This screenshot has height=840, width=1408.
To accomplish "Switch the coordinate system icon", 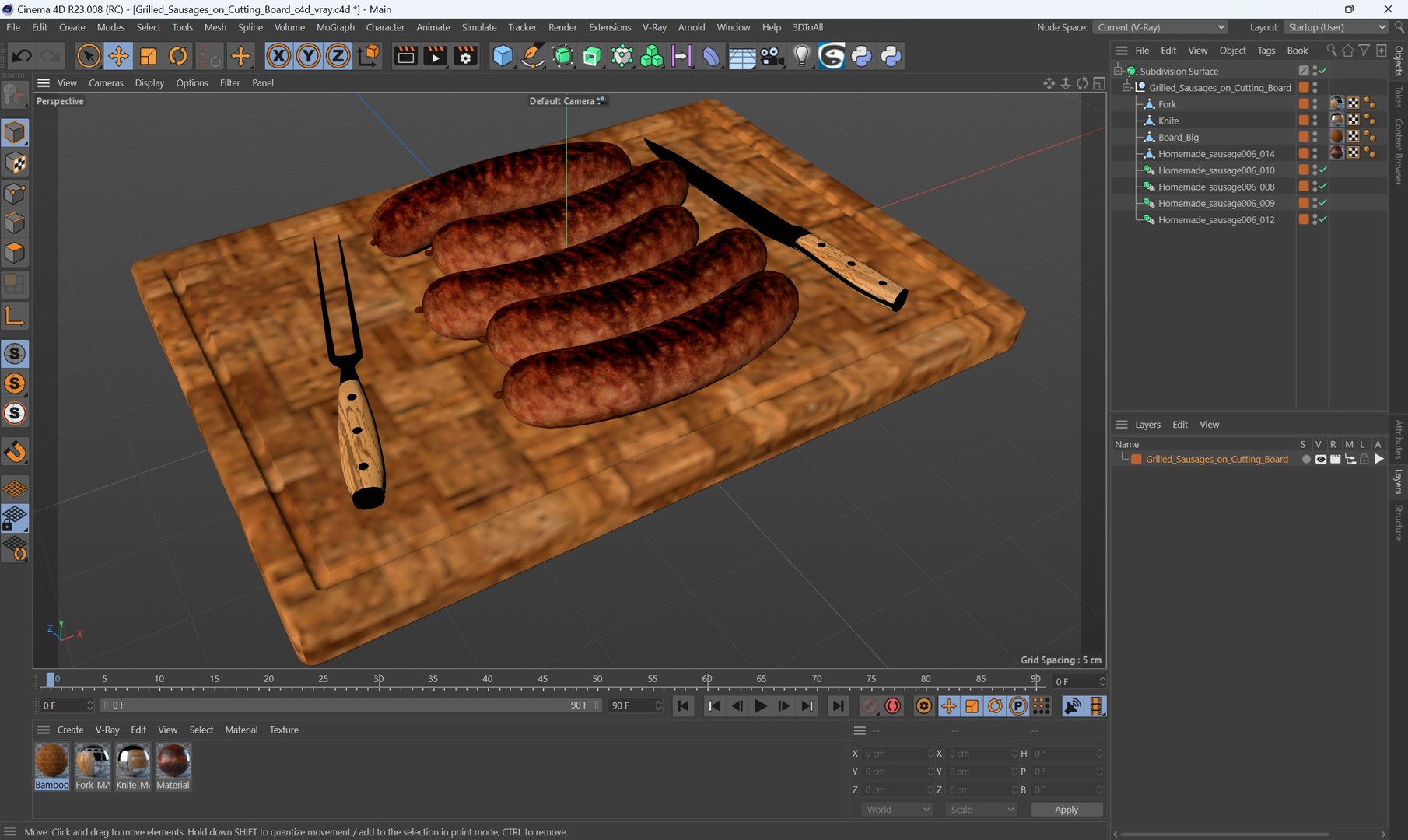I will [369, 56].
